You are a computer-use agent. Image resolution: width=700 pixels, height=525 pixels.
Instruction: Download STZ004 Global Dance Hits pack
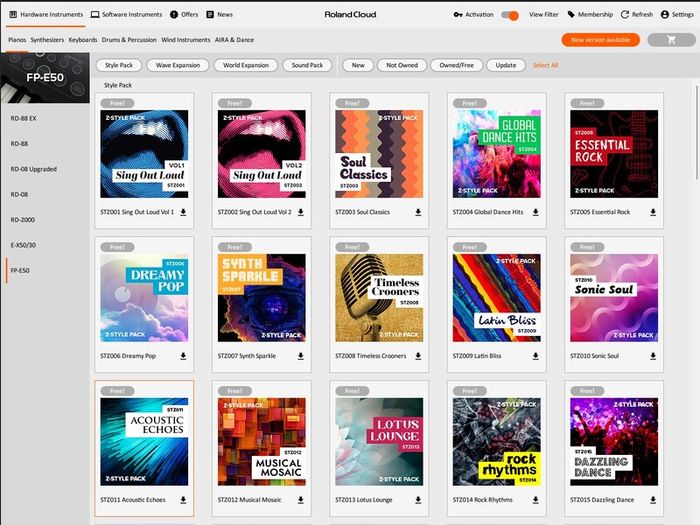pos(535,212)
